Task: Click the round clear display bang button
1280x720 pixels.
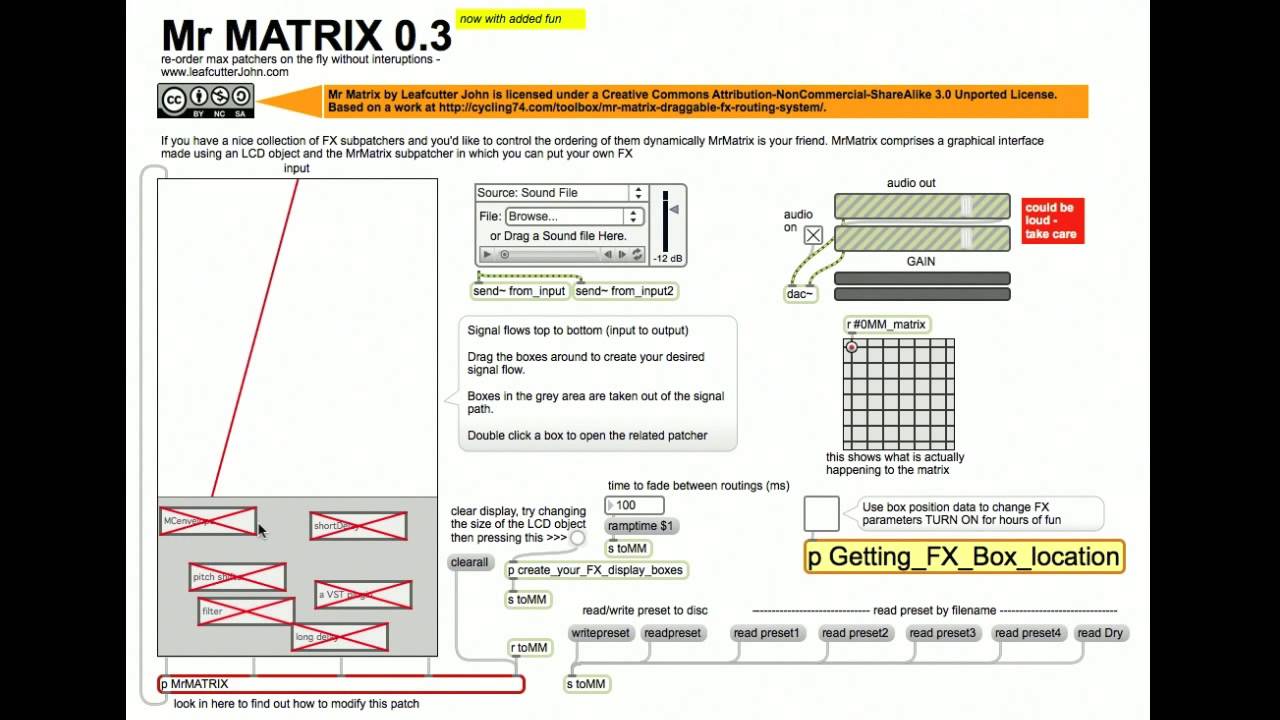Action: pyautogui.click(x=577, y=538)
